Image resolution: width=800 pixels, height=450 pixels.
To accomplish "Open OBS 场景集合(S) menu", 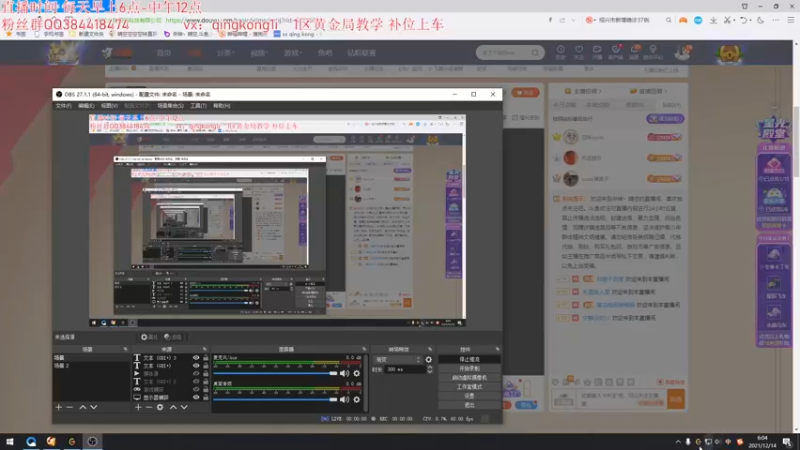I will [170, 106].
